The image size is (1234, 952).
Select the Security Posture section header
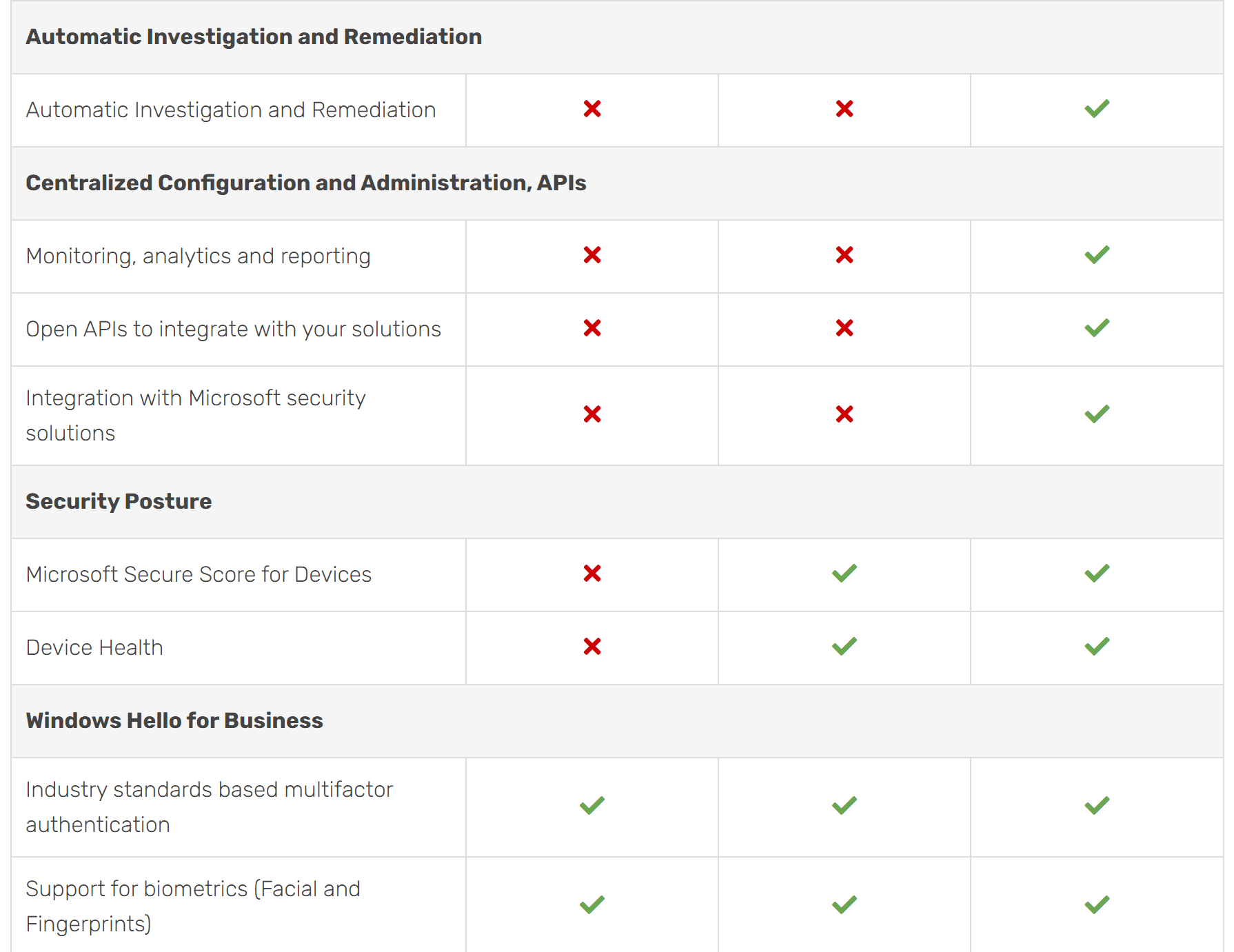(x=119, y=501)
